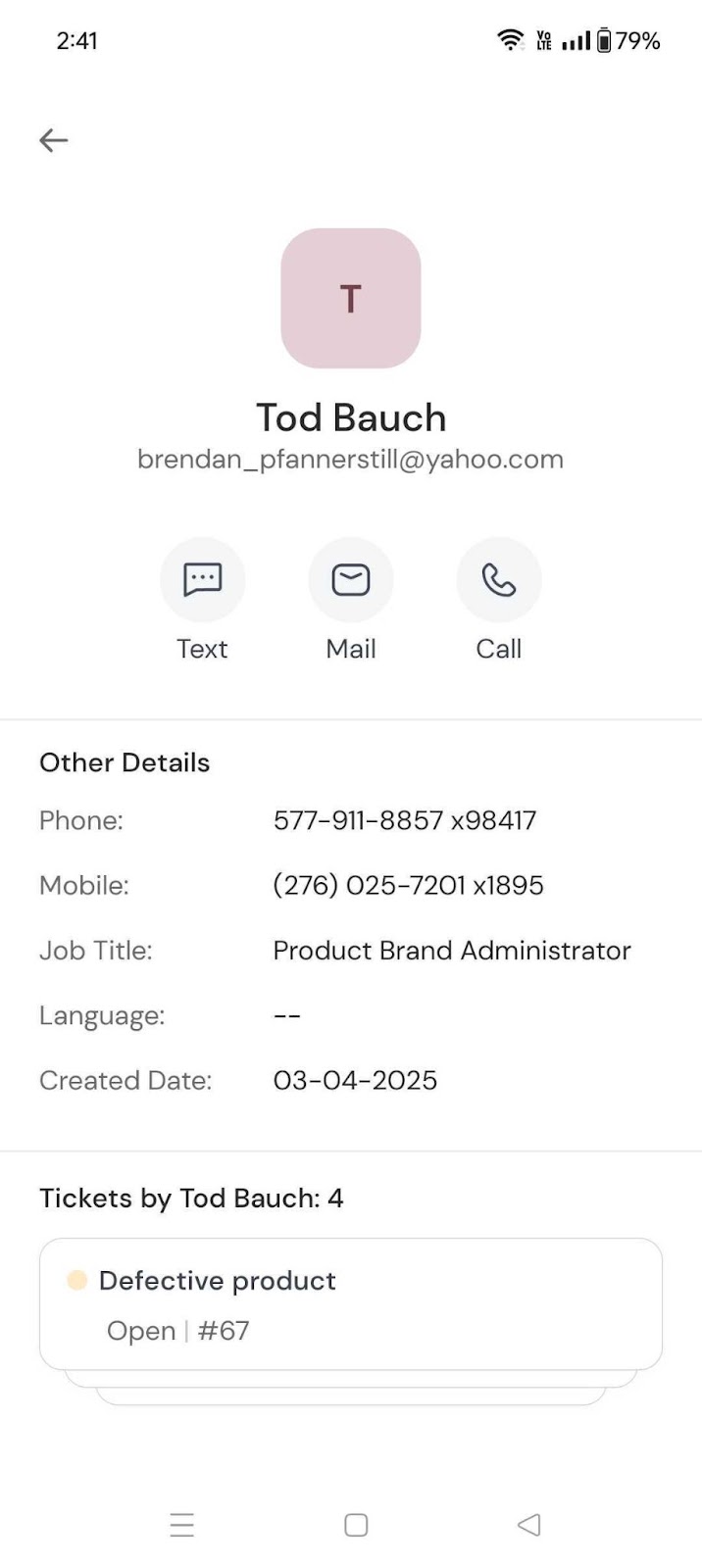
Task: Tap the Tickets by Tod Bauch heading
Action: (191, 1198)
